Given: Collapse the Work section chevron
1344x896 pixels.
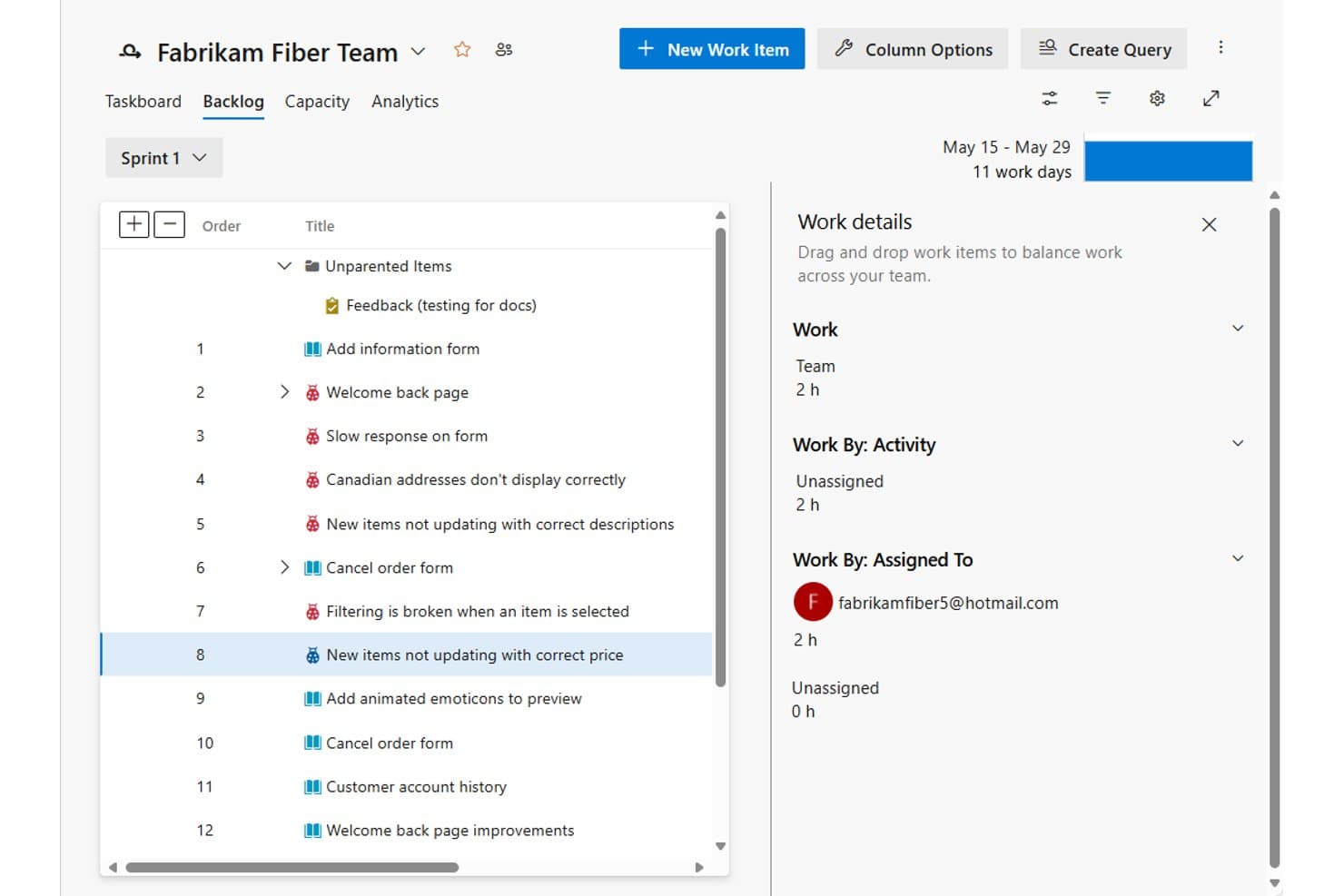Looking at the screenshot, I should (1238, 329).
